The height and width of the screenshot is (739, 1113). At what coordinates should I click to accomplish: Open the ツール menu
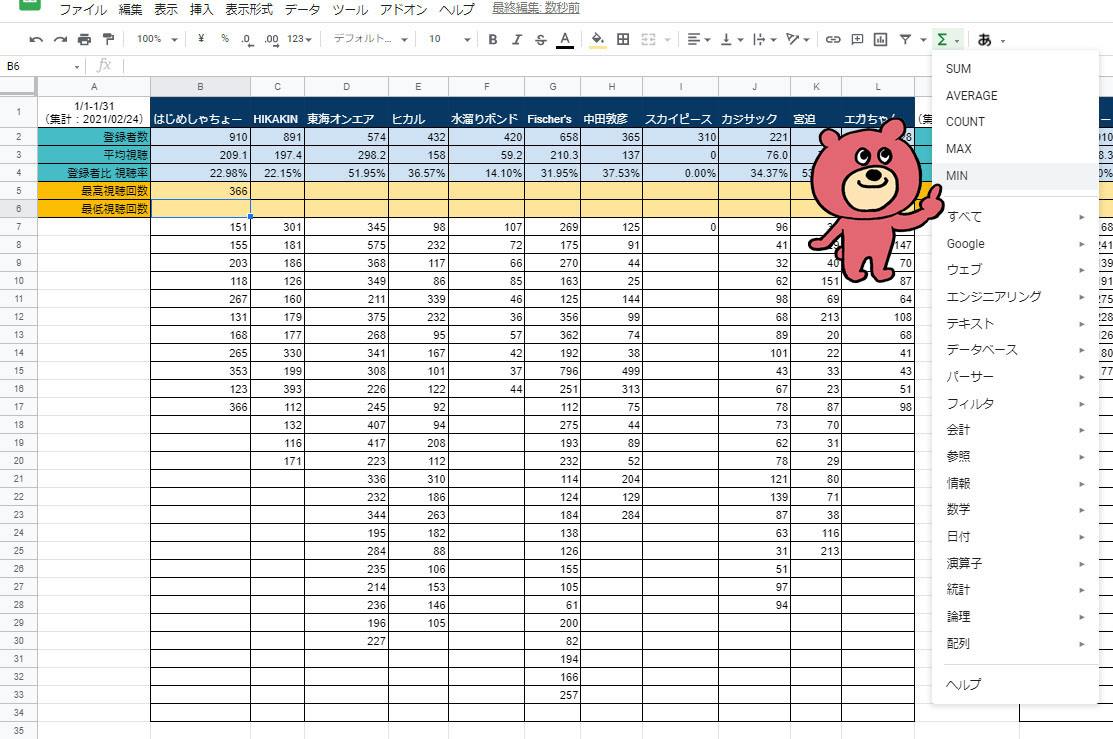click(350, 9)
